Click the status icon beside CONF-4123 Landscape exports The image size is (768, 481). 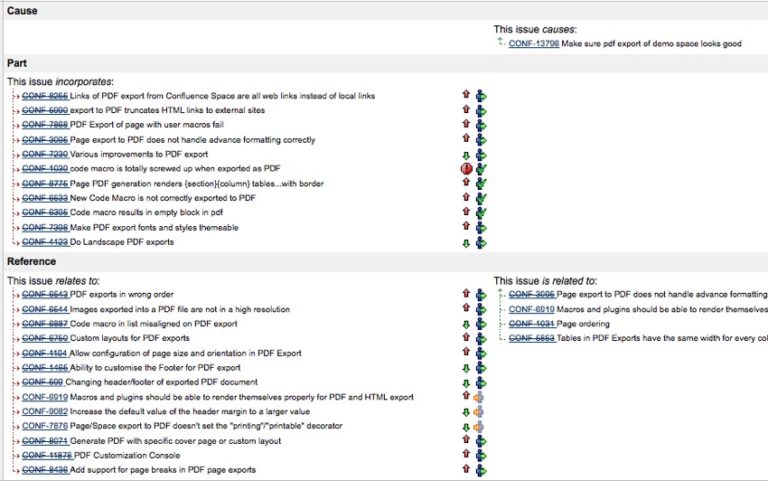[481, 242]
